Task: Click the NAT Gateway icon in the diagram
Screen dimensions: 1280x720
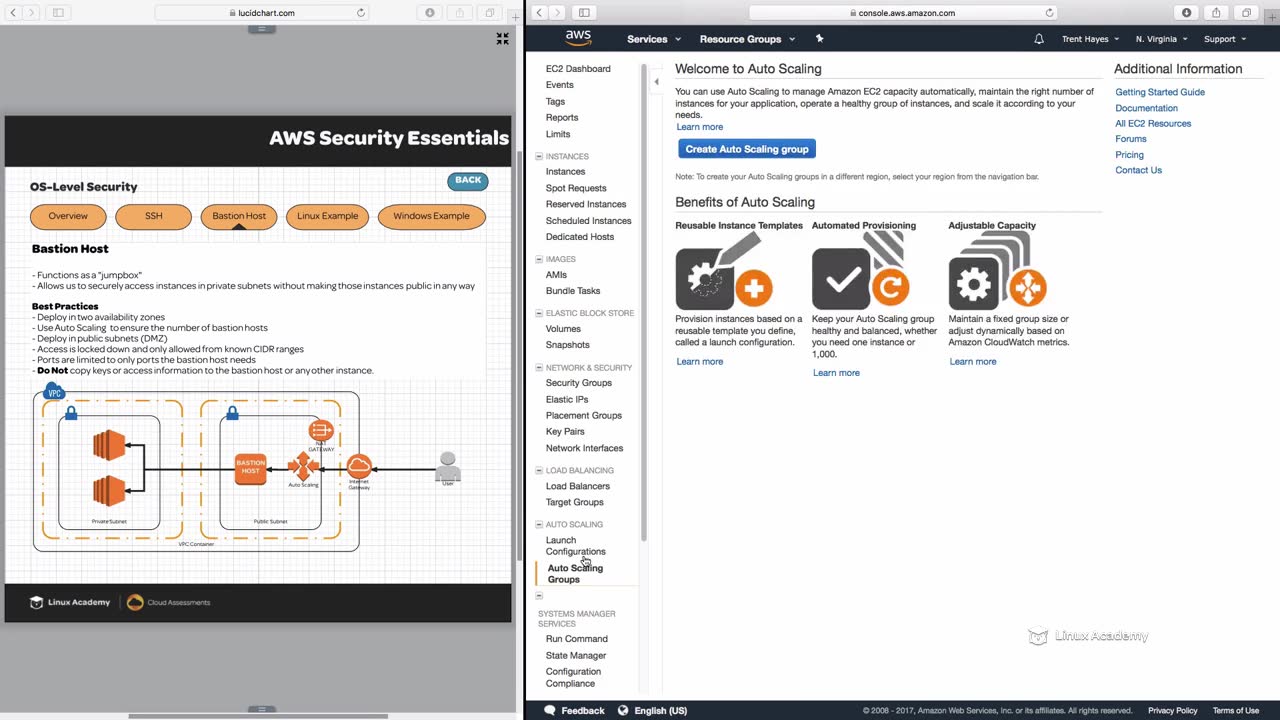Action: (321, 431)
